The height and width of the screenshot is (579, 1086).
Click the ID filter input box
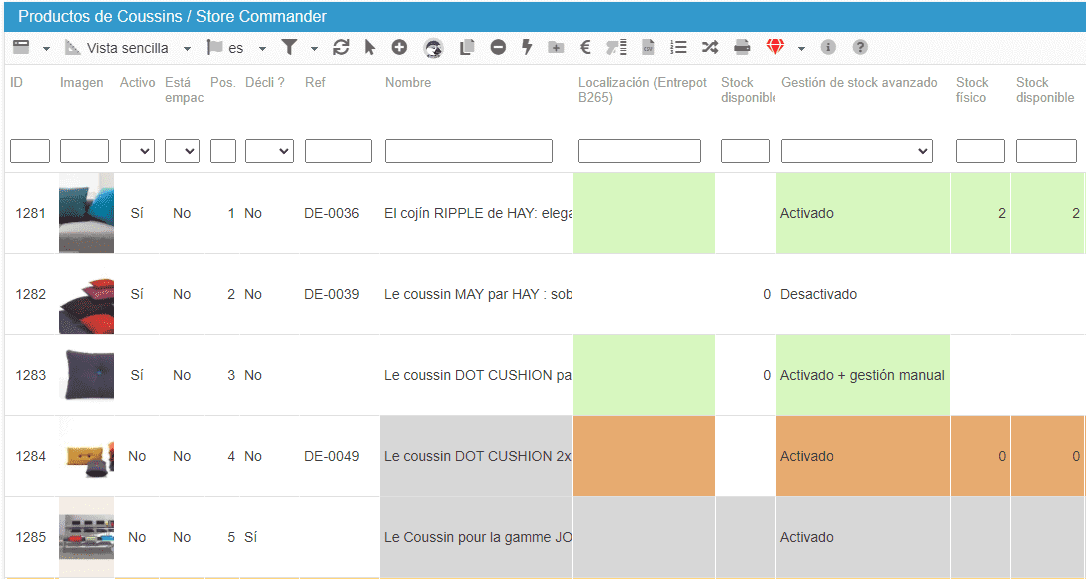click(x=30, y=151)
